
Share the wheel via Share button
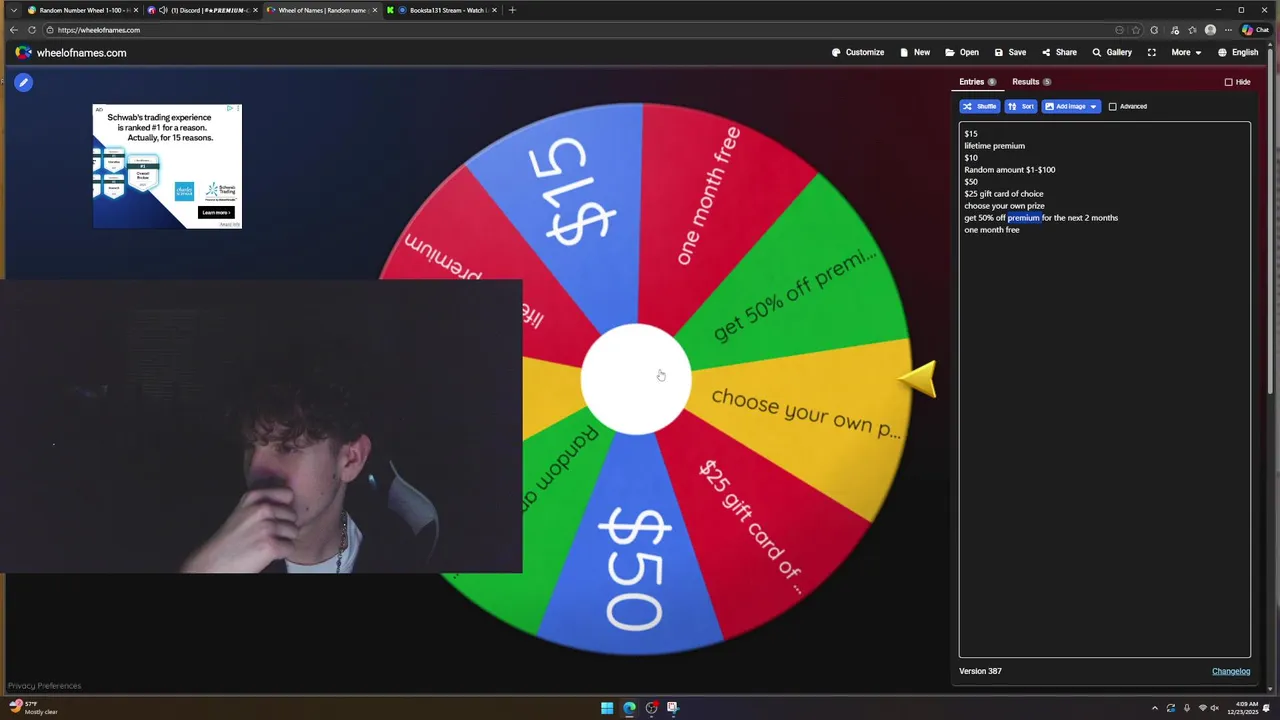[x=1059, y=52]
